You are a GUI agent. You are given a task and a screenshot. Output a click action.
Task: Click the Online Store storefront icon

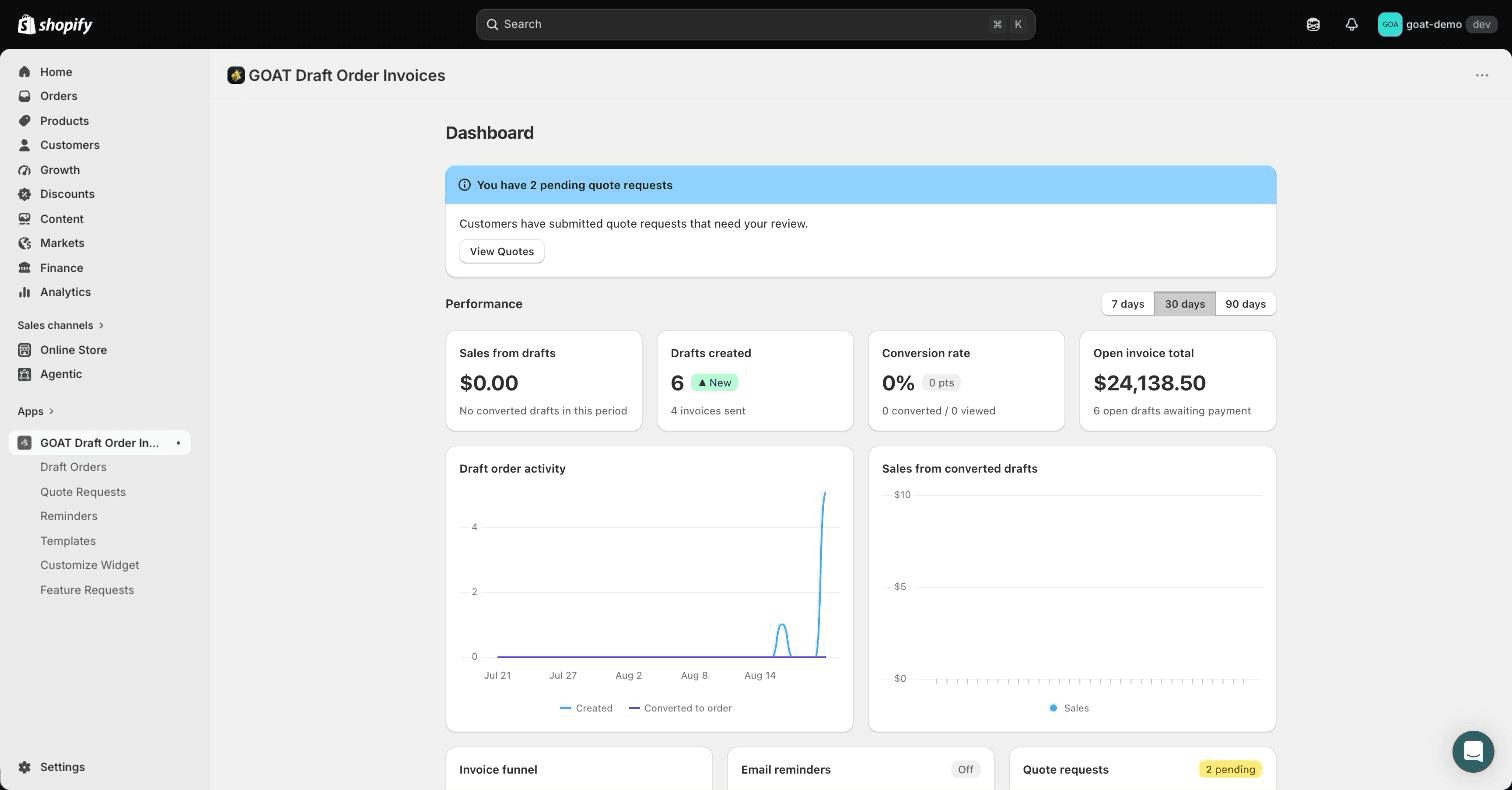tap(25, 350)
